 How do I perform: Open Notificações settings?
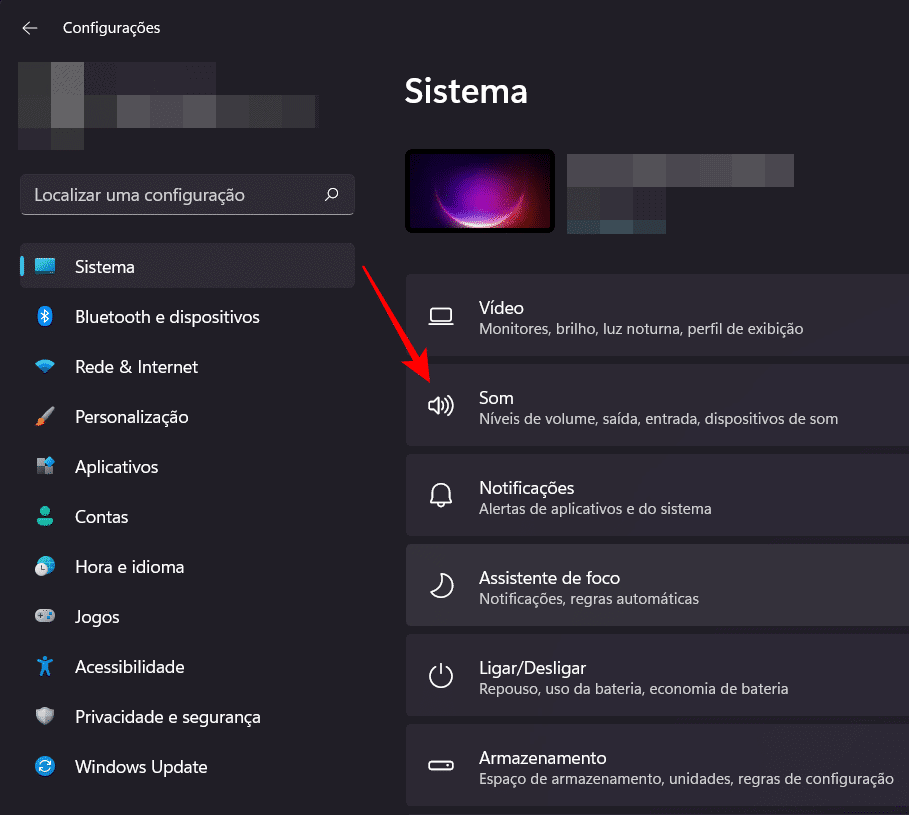657,495
